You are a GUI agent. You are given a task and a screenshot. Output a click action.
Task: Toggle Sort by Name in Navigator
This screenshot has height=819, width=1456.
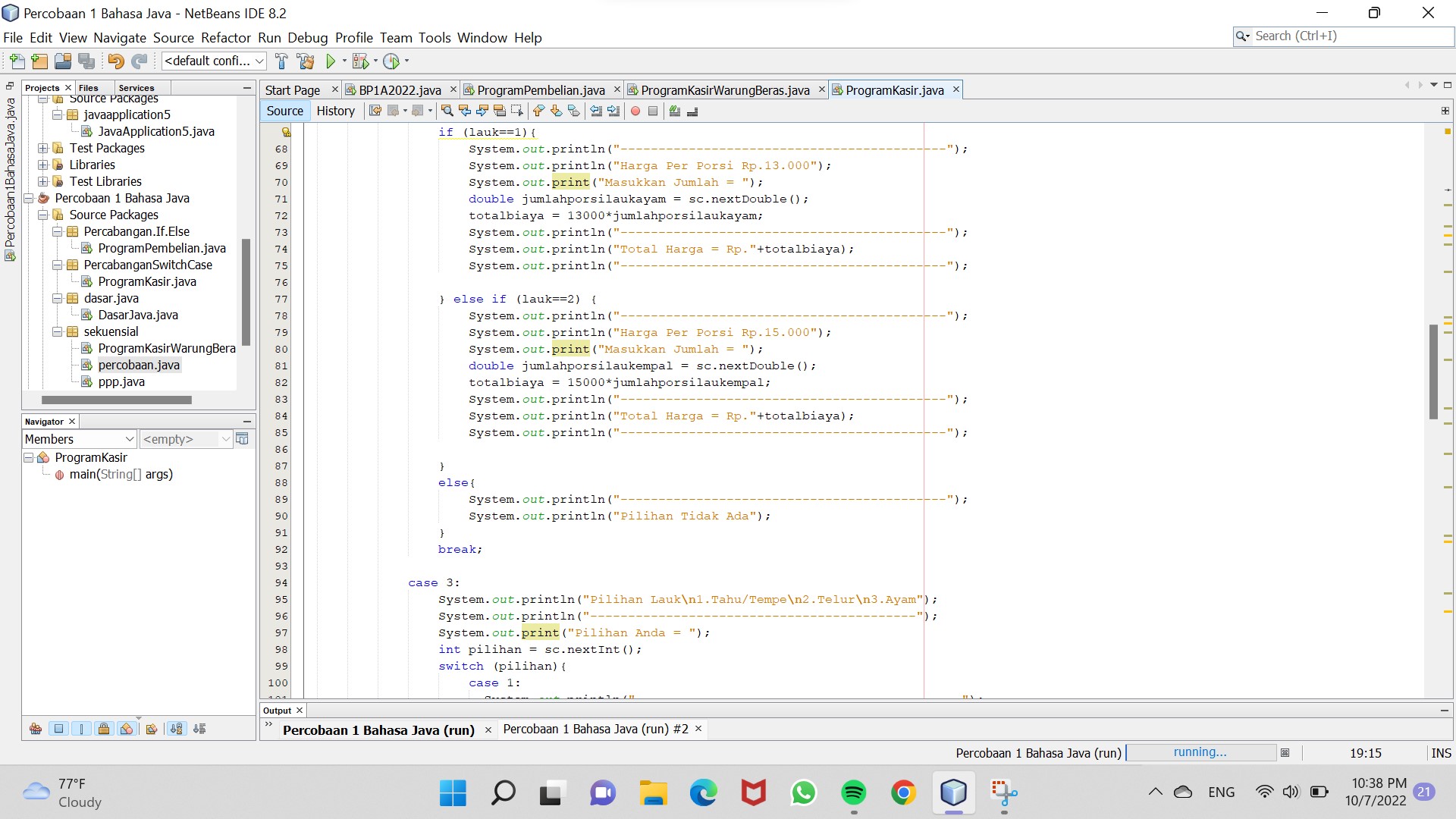pyautogui.click(x=176, y=729)
